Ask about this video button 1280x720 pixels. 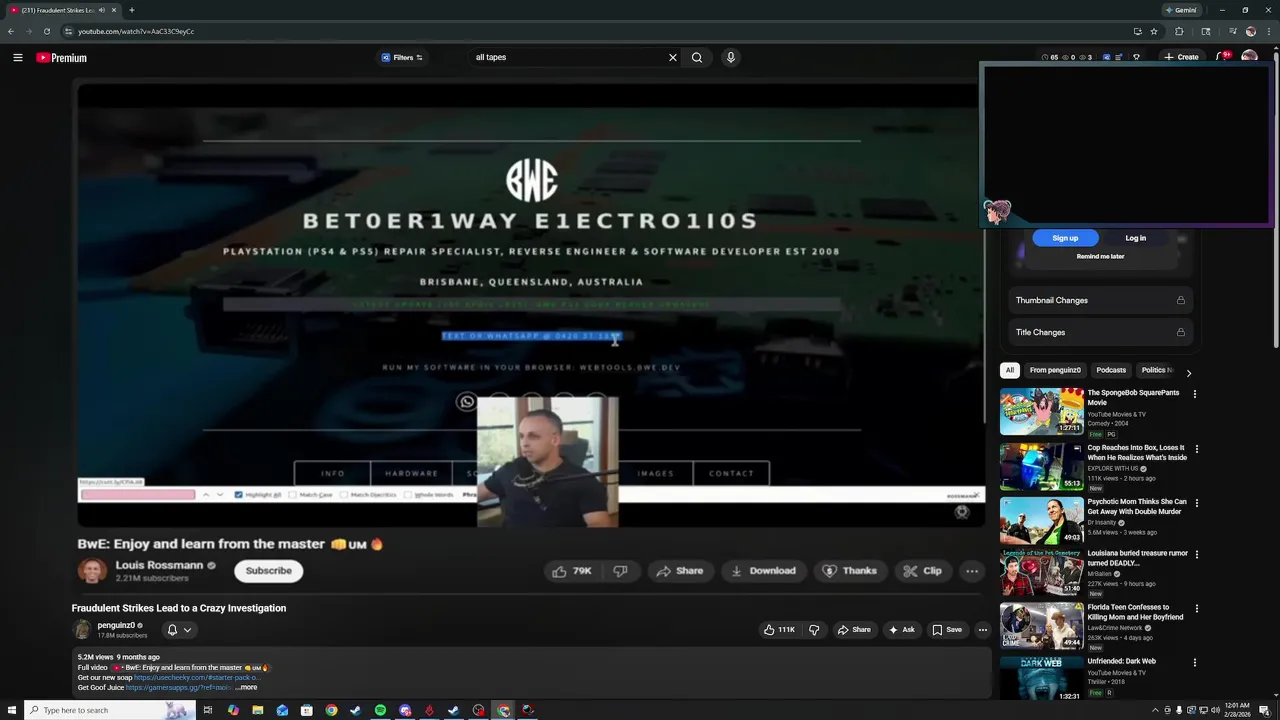[901, 630]
